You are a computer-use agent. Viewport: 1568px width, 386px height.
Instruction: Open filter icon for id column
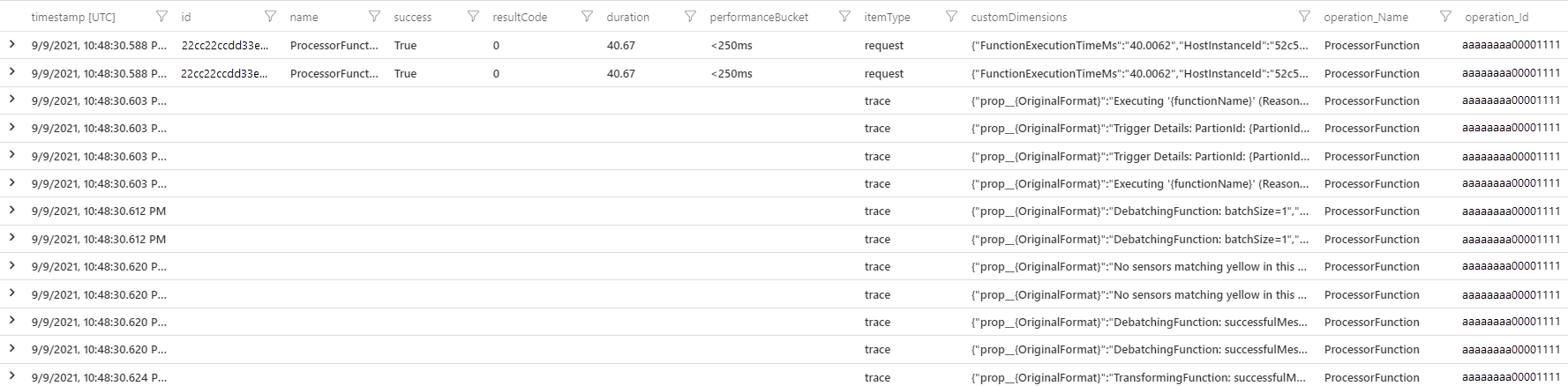click(270, 17)
